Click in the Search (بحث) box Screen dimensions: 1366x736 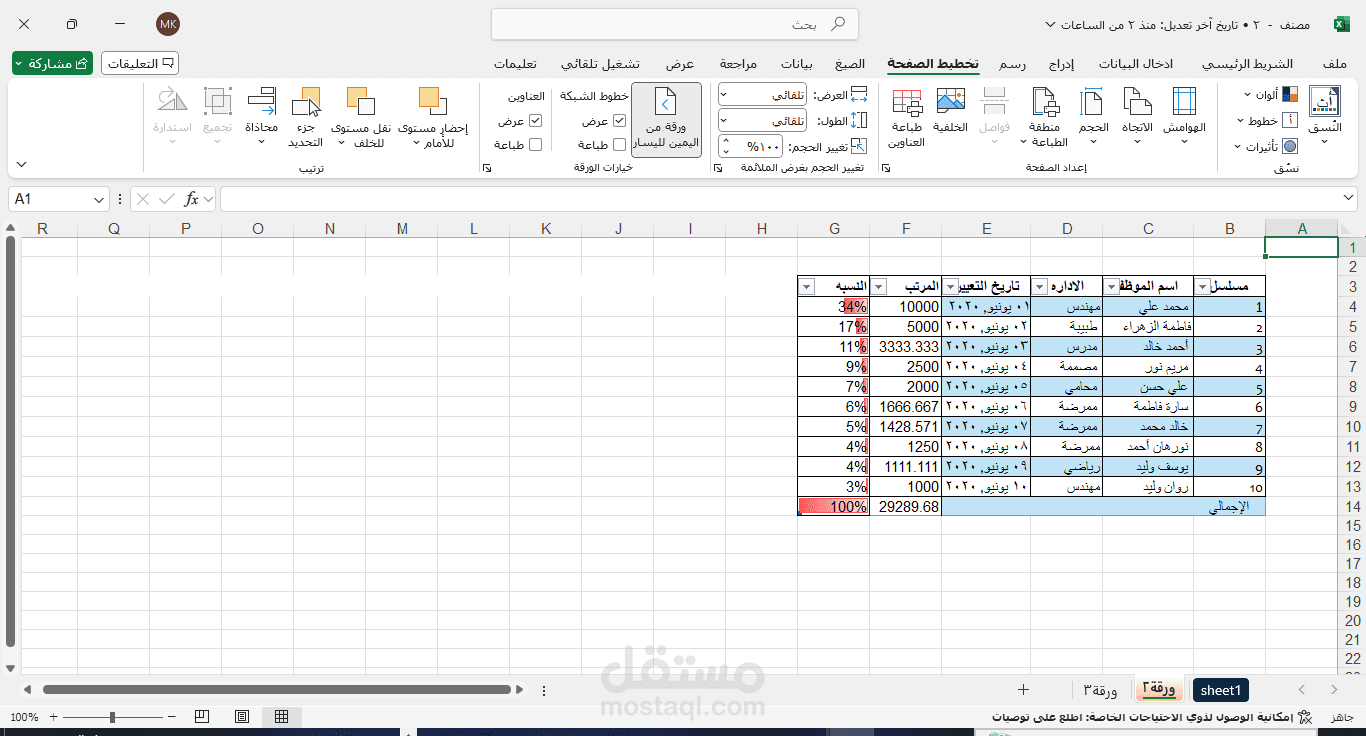675,24
